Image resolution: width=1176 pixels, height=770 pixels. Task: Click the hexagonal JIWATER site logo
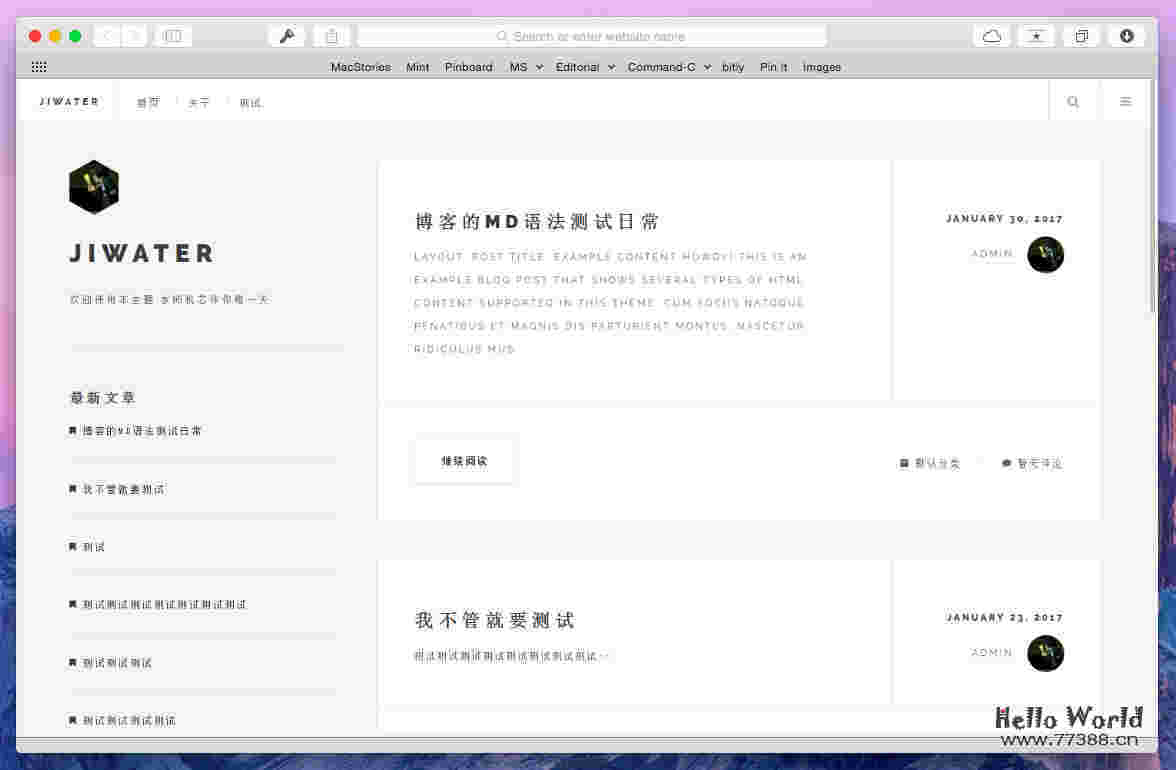(x=94, y=187)
